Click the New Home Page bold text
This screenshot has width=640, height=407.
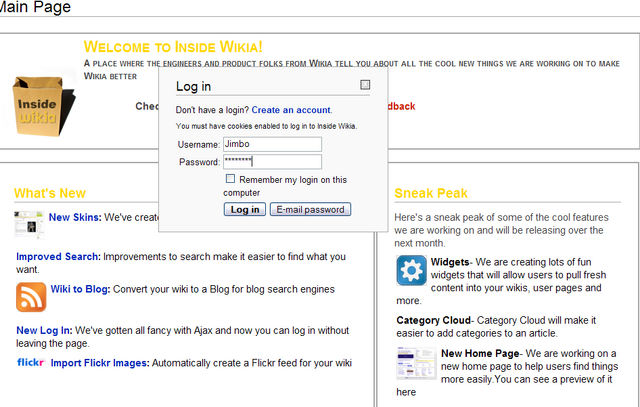[x=480, y=353]
